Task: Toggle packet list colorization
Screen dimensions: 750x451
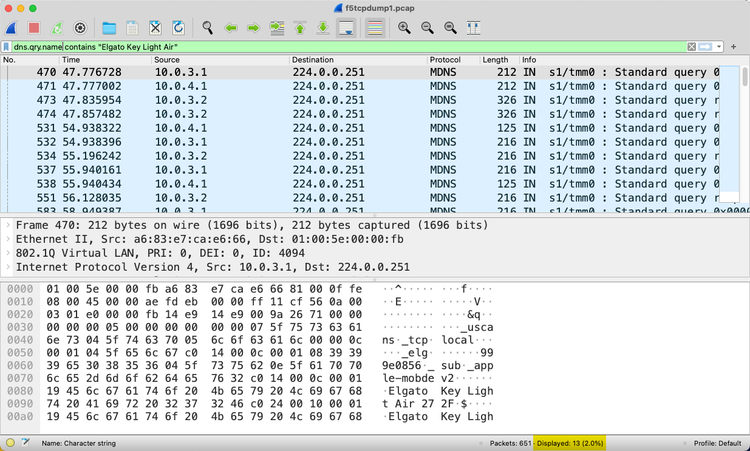Action: pos(375,27)
